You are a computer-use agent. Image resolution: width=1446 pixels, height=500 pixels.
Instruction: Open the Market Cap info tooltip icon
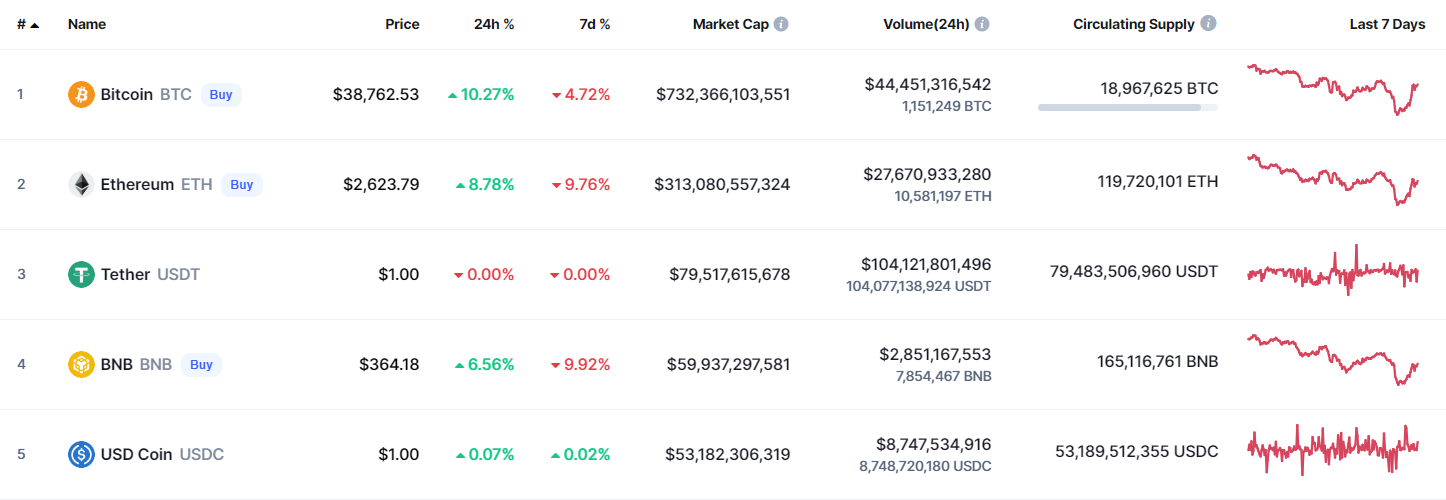[781, 24]
